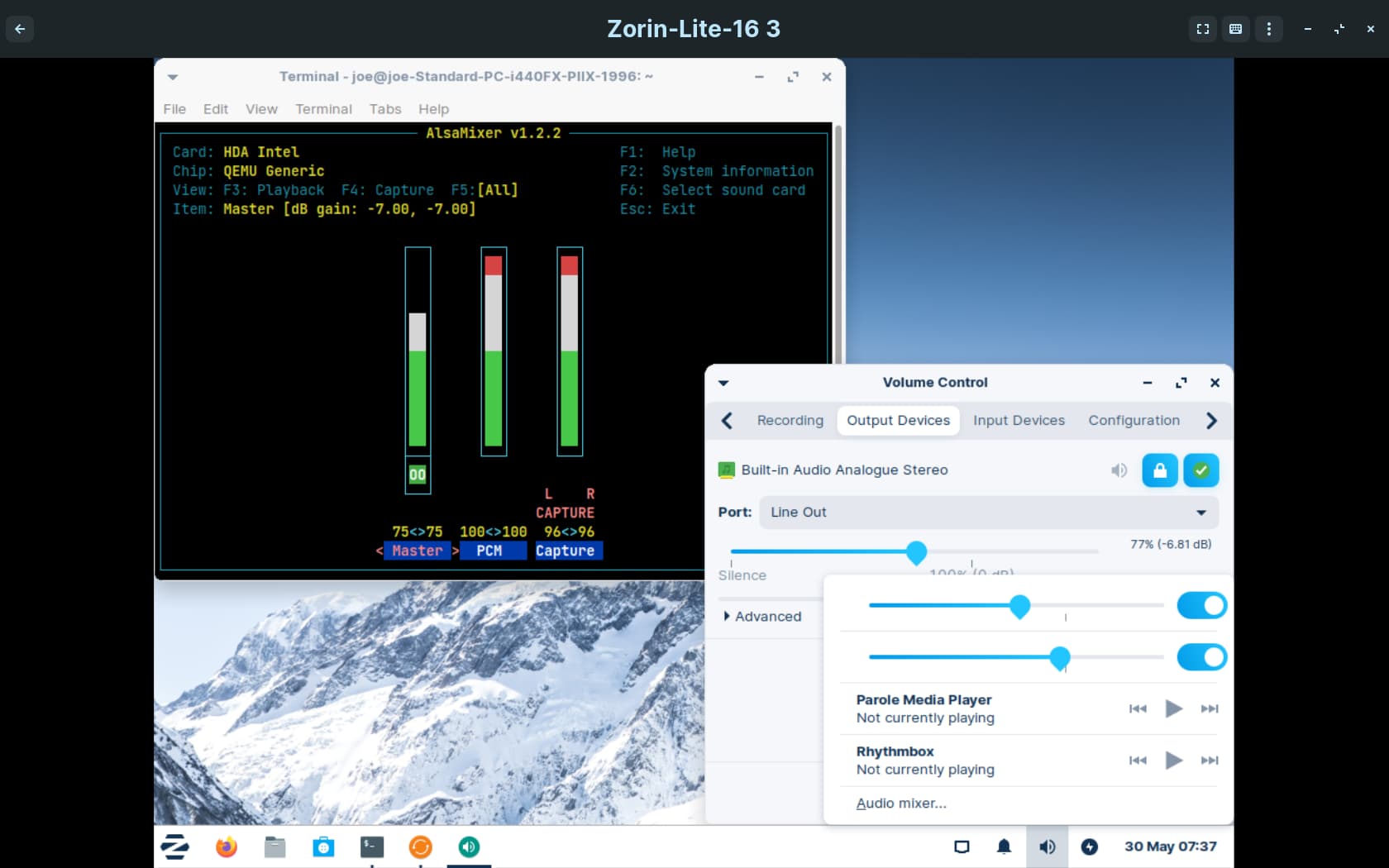The height and width of the screenshot is (868, 1389).
Task: Expand the Advanced section
Action: click(x=762, y=617)
